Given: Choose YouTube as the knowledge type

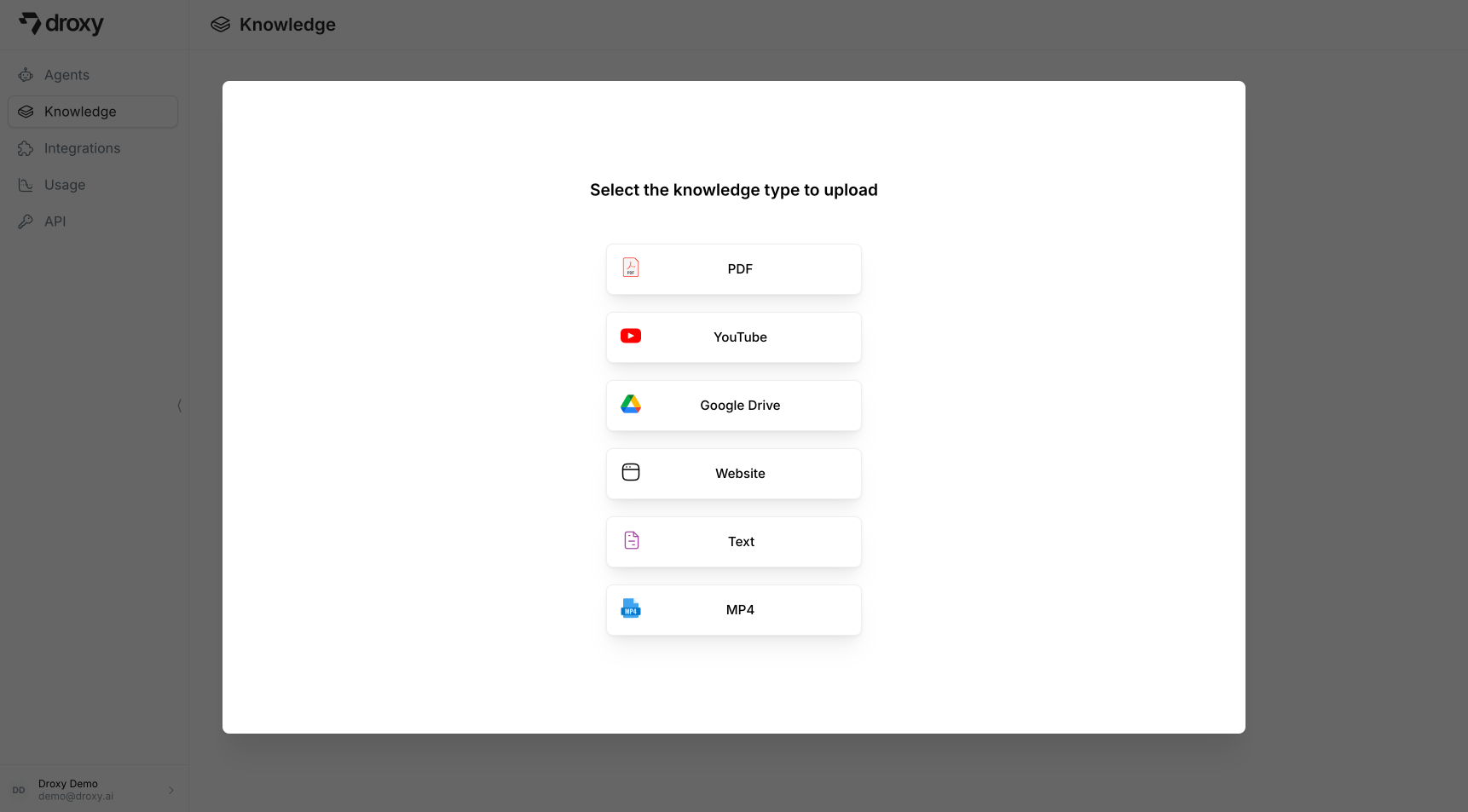Looking at the screenshot, I should [x=733, y=337].
